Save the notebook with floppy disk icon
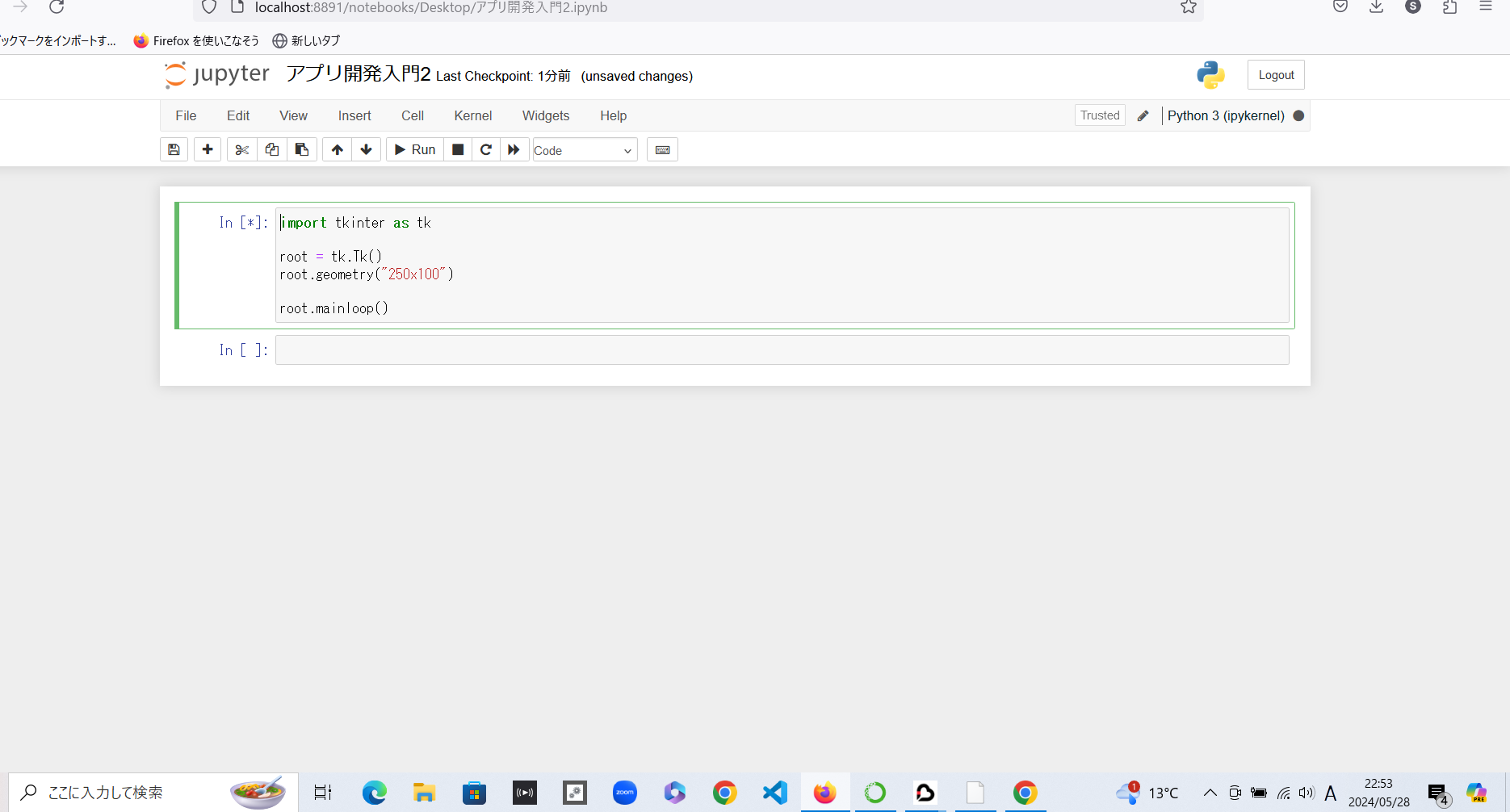This screenshot has width=1510, height=812. tap(174, 149)
